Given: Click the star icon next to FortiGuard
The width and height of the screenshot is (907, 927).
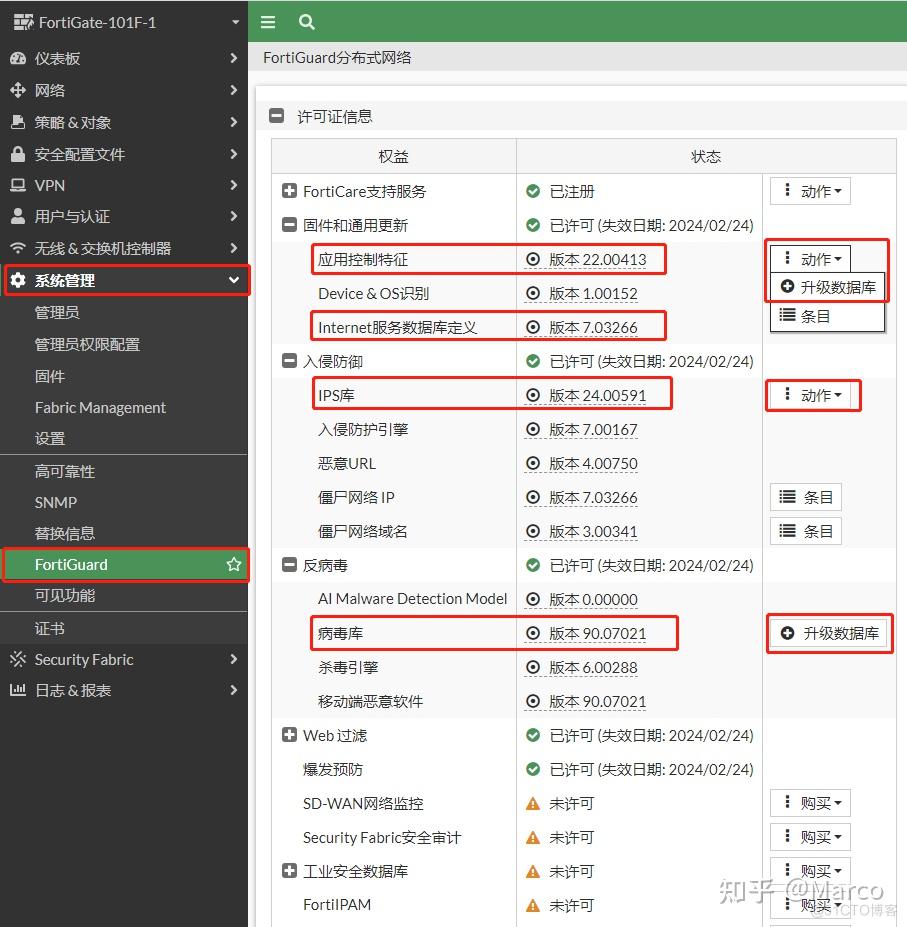Looking at the screenshot, I should pos(233,564).
